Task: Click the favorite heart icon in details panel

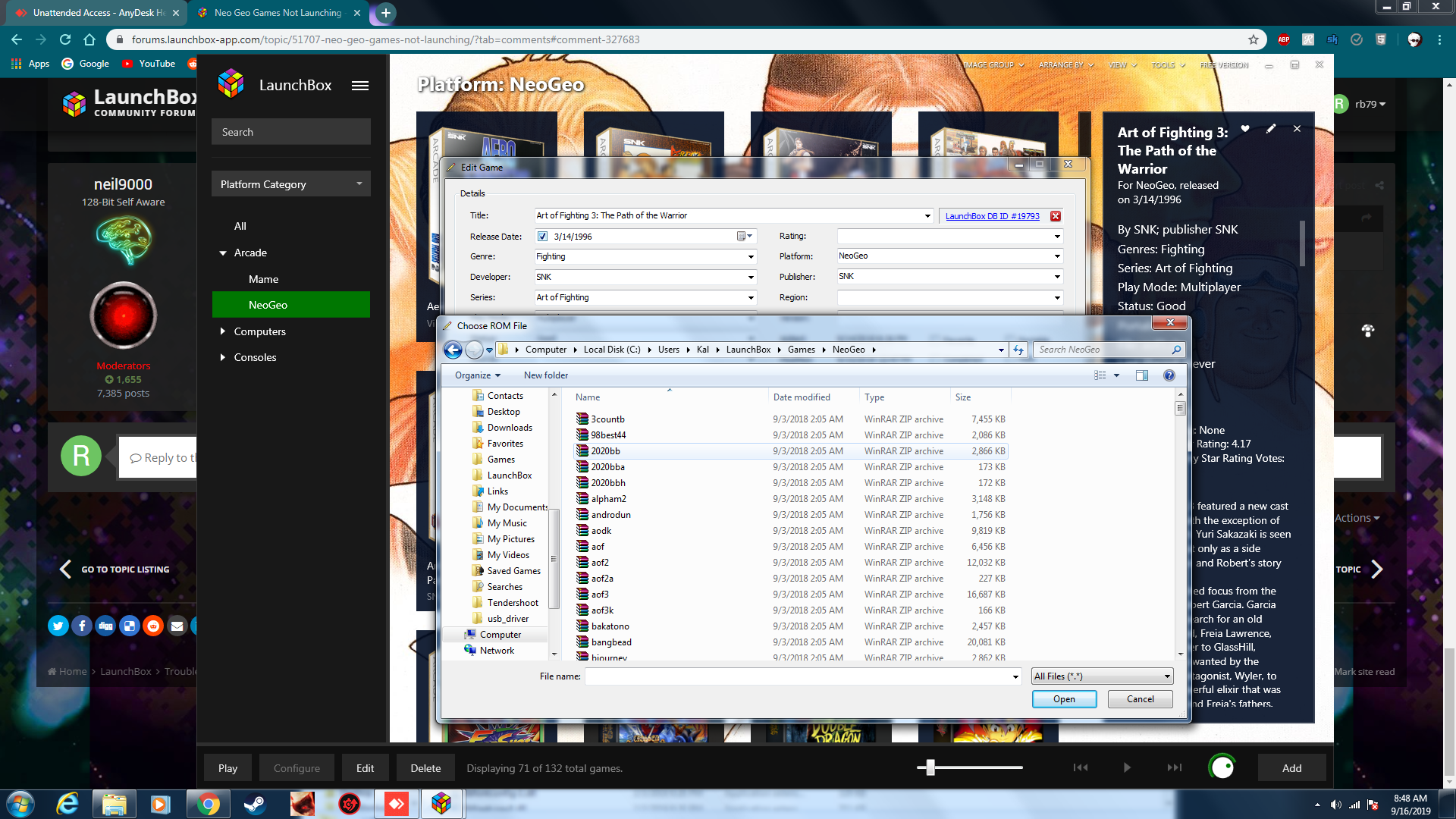Action: (x=1245, y=129)
